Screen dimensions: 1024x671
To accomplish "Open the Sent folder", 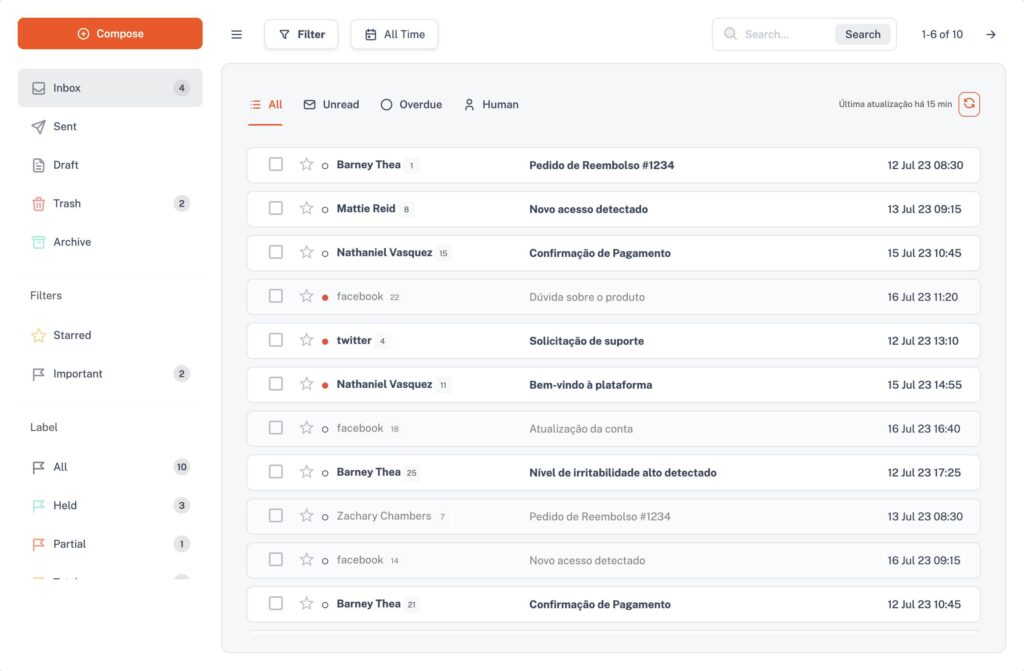I will tap(65, 127).
